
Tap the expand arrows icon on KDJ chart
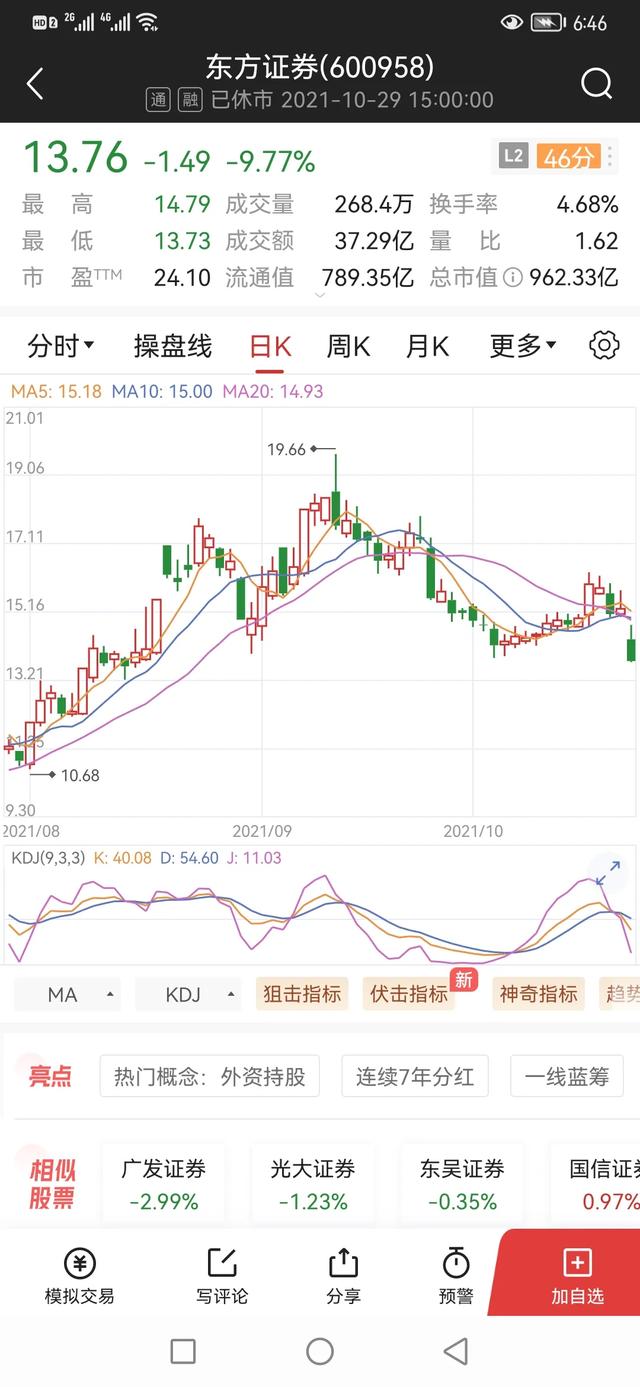coord(607,873)
